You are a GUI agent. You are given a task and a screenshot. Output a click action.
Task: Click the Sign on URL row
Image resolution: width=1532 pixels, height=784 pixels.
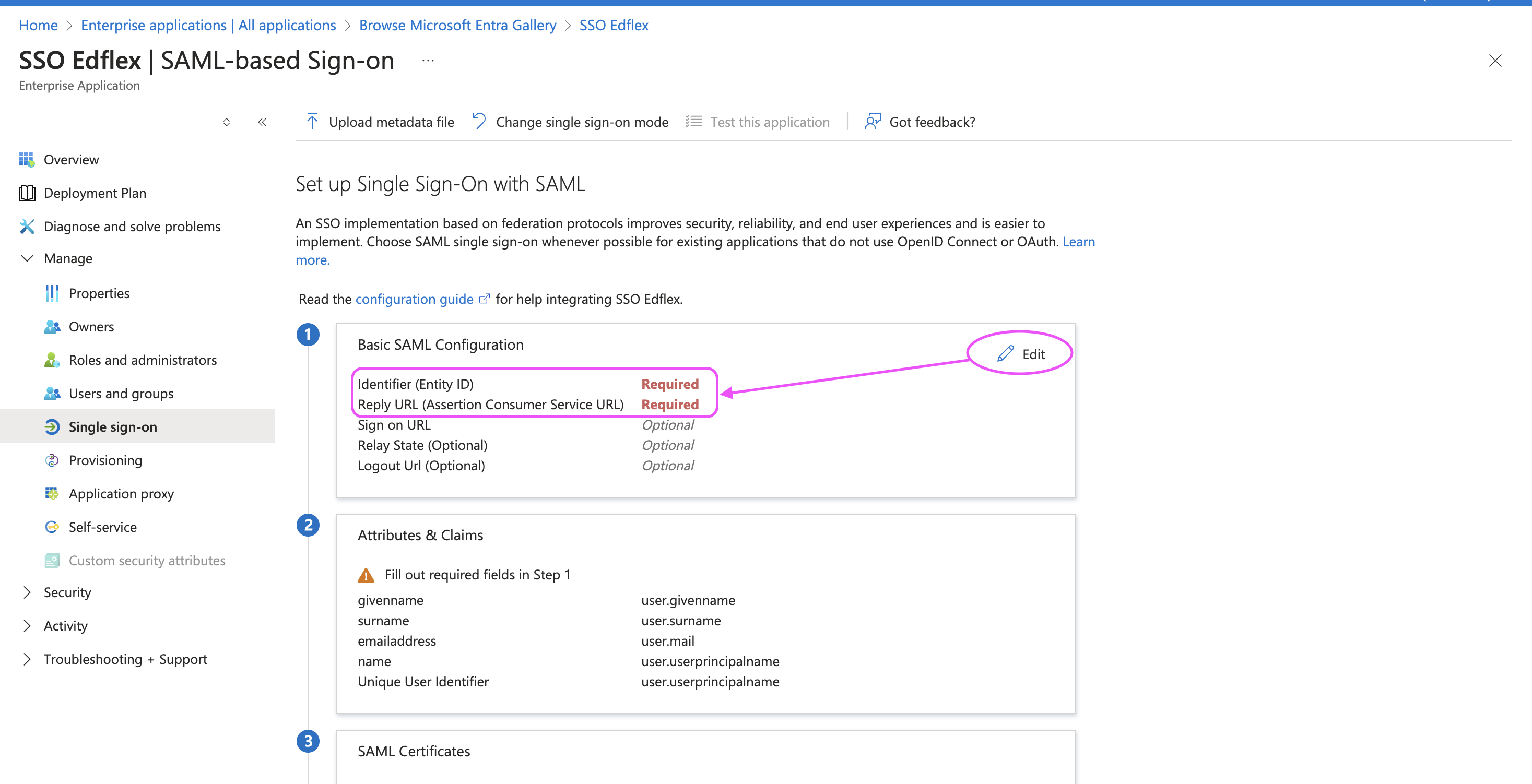click(527, 424)
